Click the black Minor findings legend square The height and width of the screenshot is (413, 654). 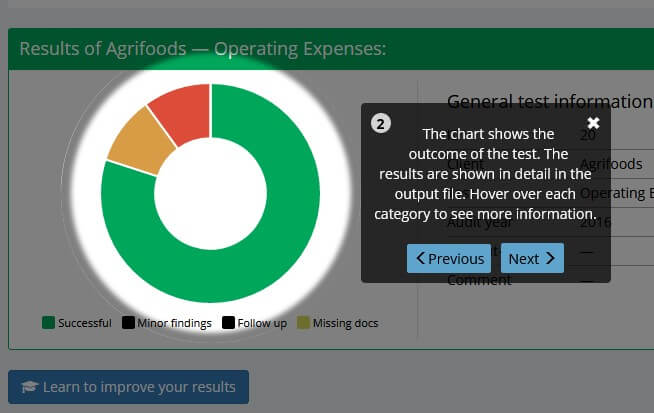pos(128,323)
